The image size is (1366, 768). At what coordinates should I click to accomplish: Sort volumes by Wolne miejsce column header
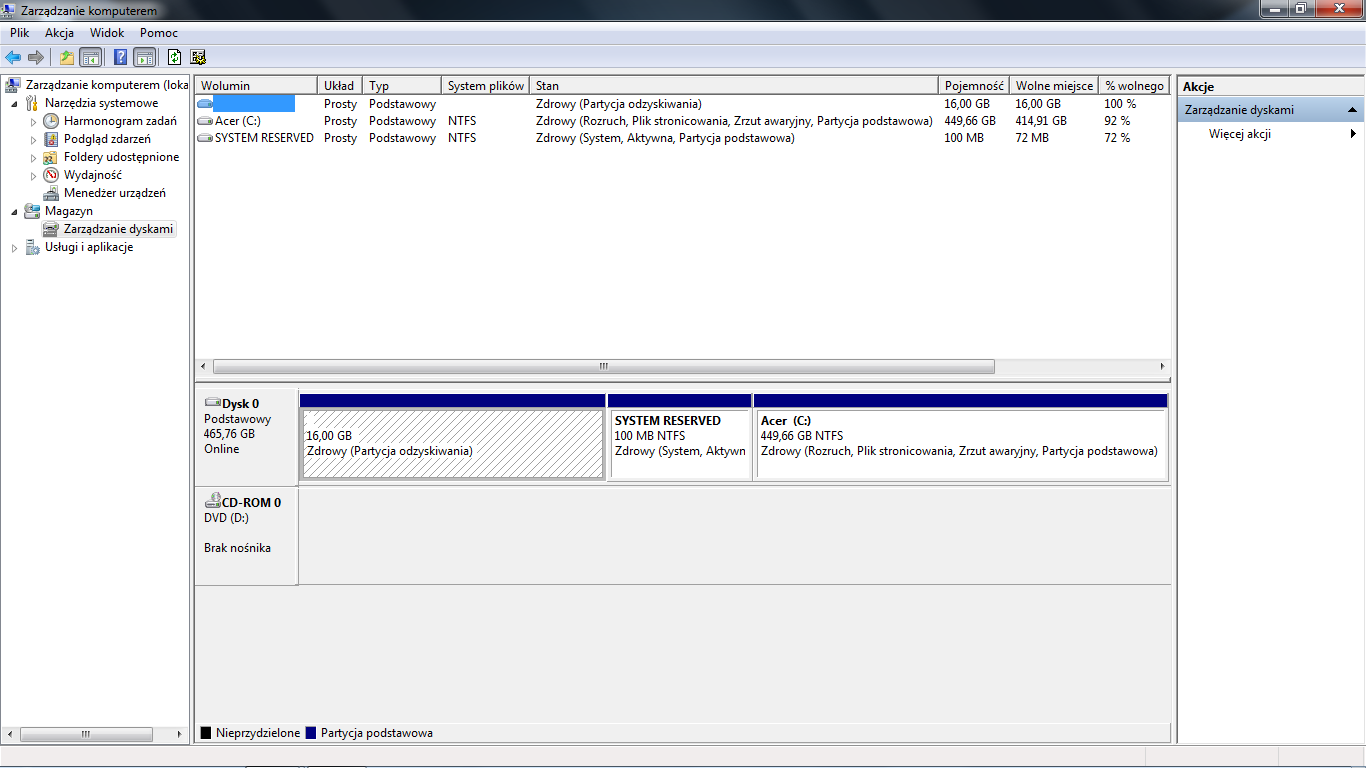pos(1054,86)
